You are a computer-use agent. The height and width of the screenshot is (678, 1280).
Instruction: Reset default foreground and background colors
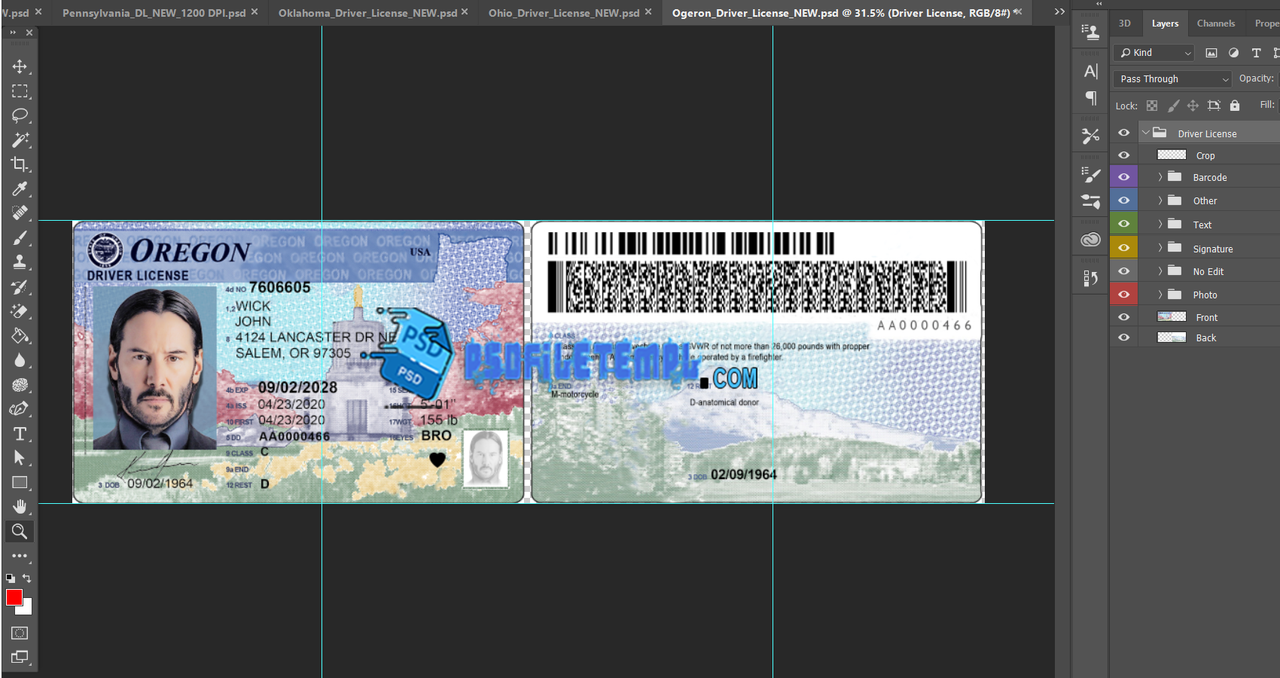10,578
